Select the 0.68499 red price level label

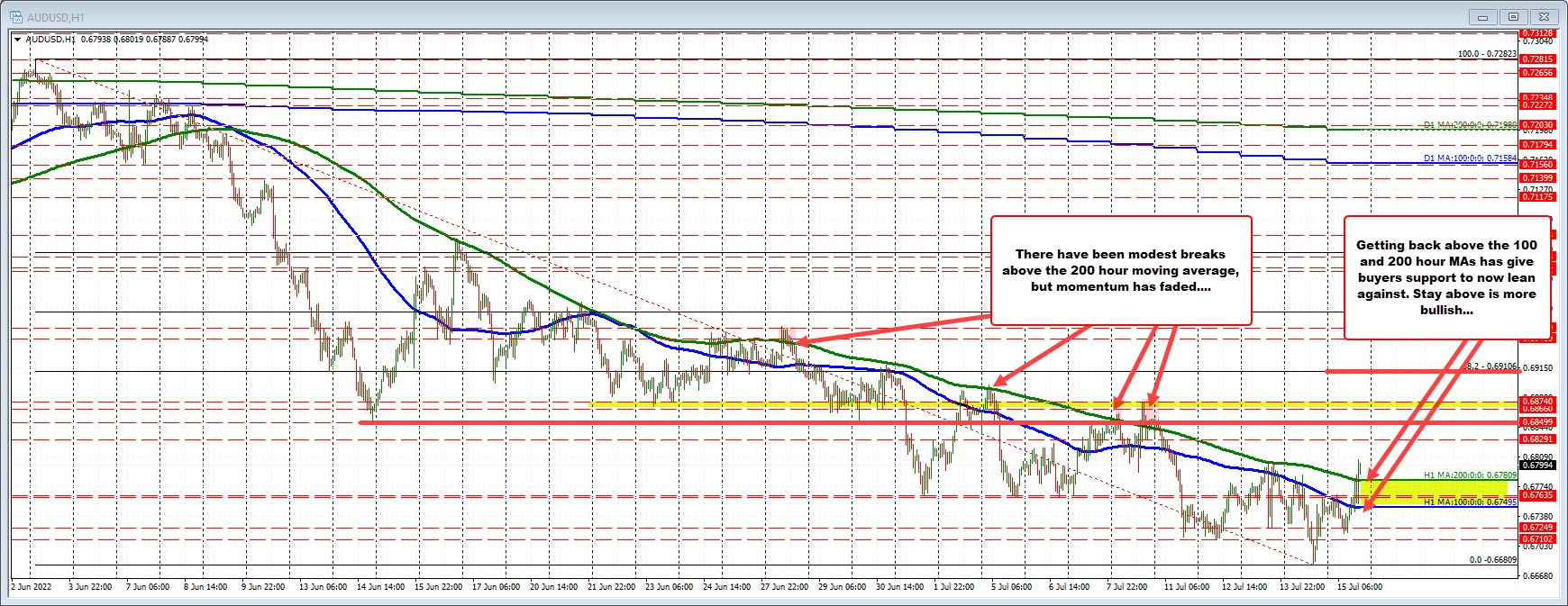(1536, 421)
